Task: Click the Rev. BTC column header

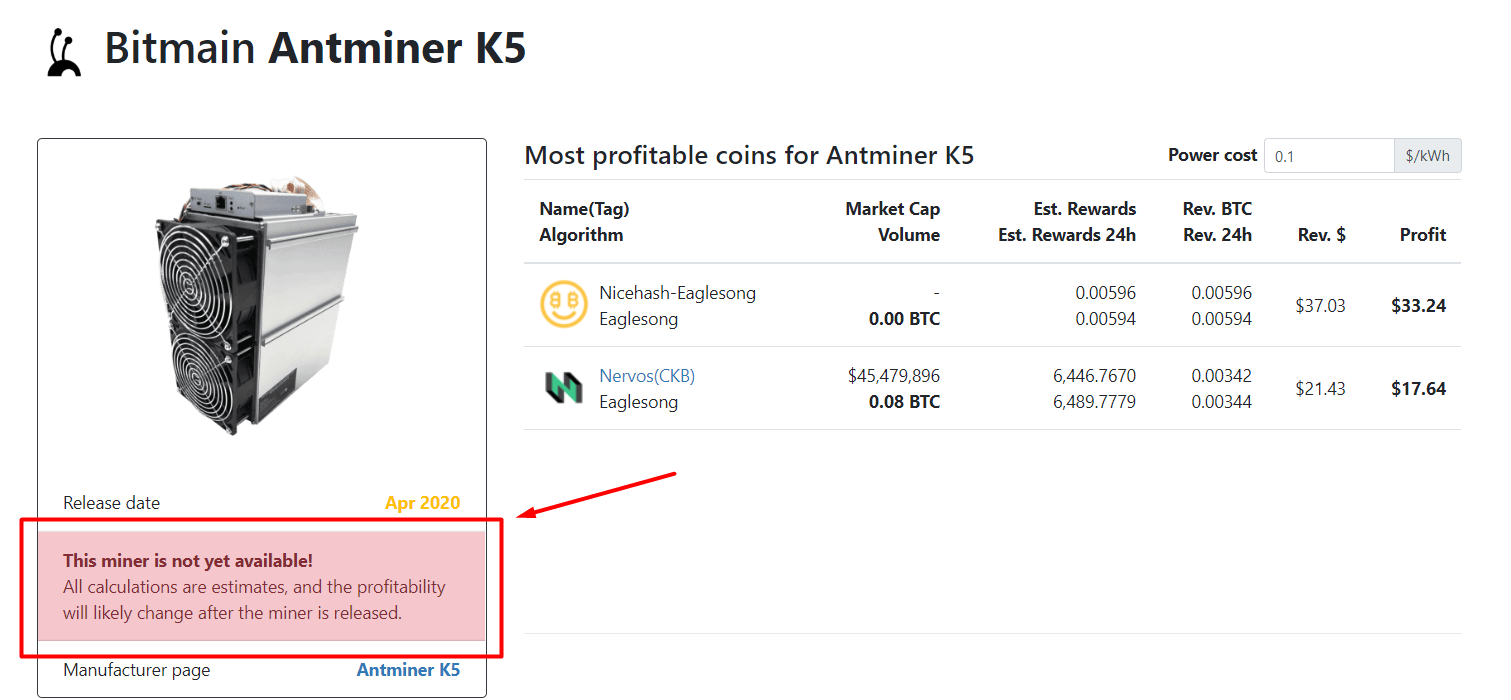Action: [1217, 208]
